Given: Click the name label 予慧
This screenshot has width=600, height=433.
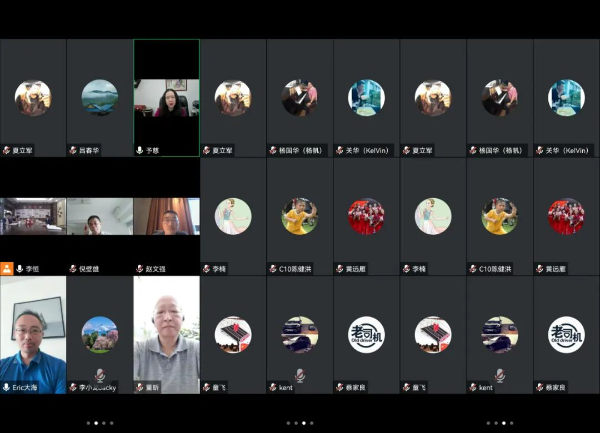Looking at the screenshot, I should [152, 151].
